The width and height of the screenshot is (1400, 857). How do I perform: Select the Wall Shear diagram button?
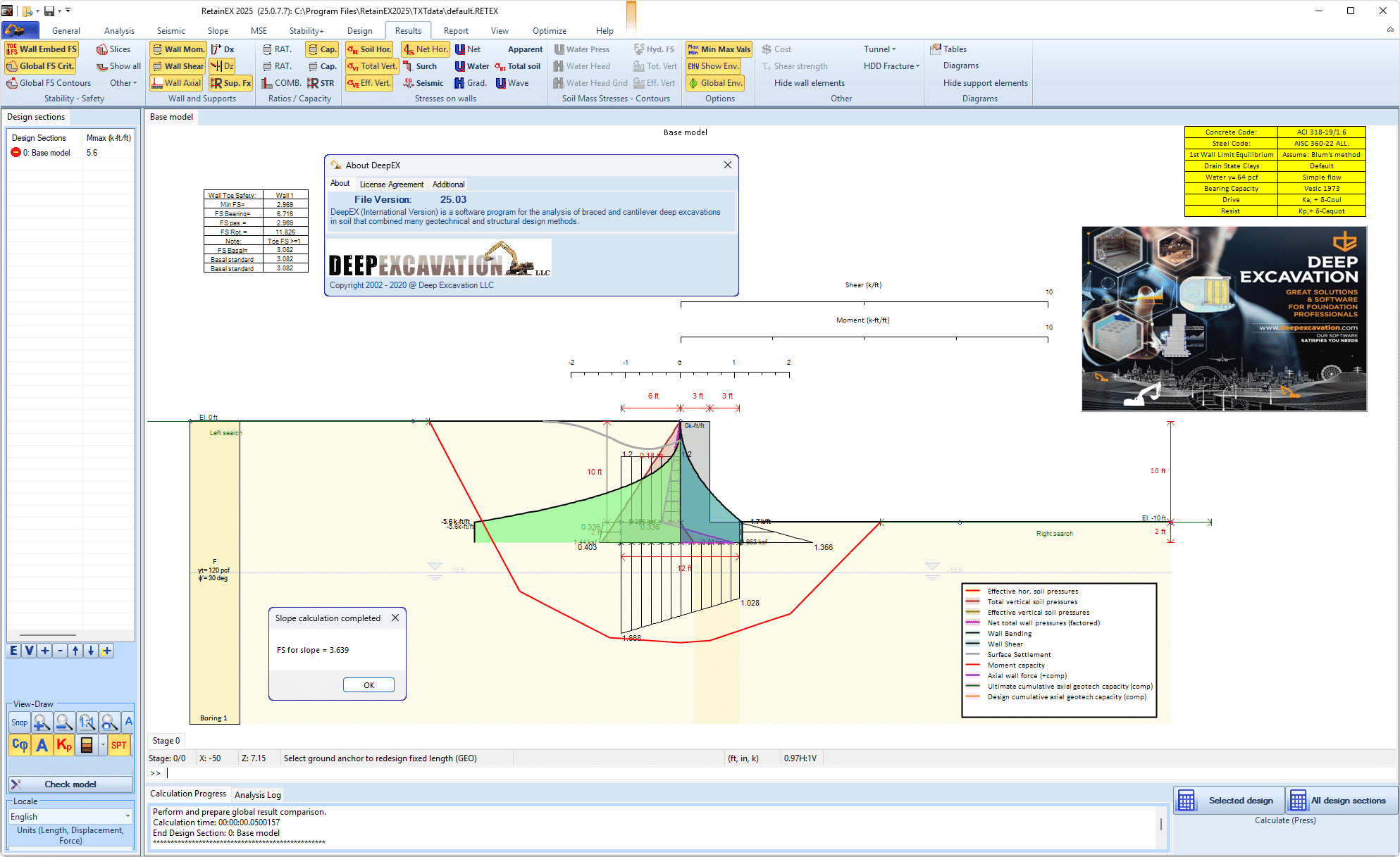point(178,66)
